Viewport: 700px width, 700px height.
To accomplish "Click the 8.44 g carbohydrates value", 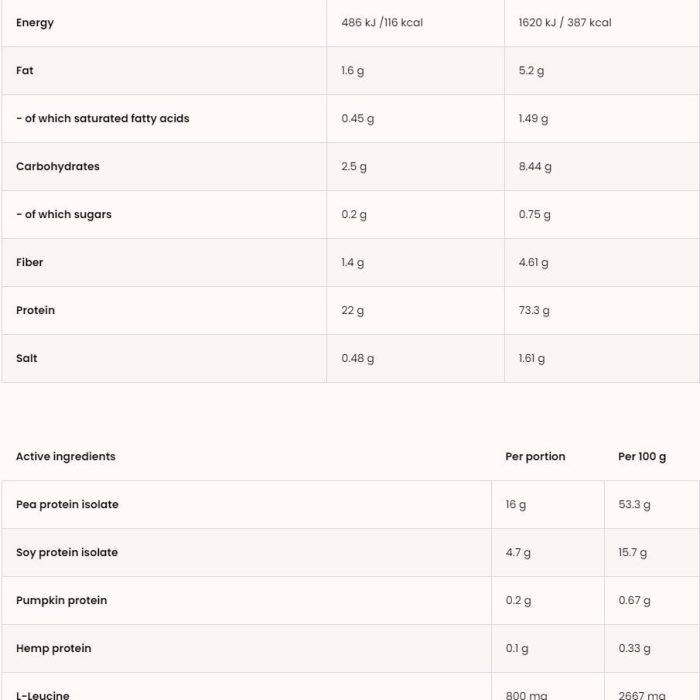I will 535,167.
